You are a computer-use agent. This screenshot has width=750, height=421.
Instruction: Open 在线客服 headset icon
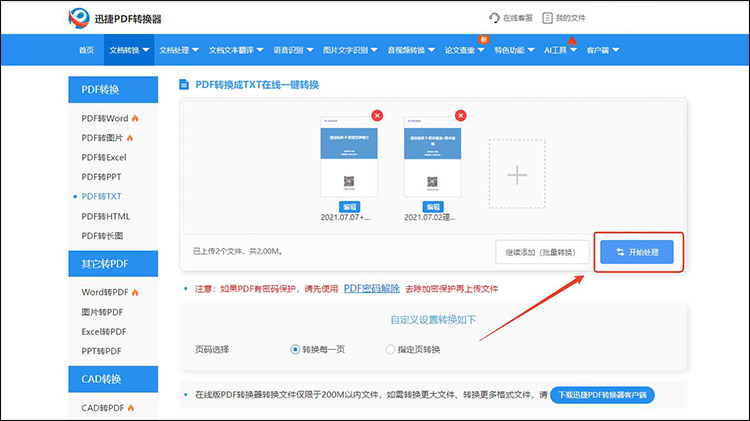(x=494, y=18)
